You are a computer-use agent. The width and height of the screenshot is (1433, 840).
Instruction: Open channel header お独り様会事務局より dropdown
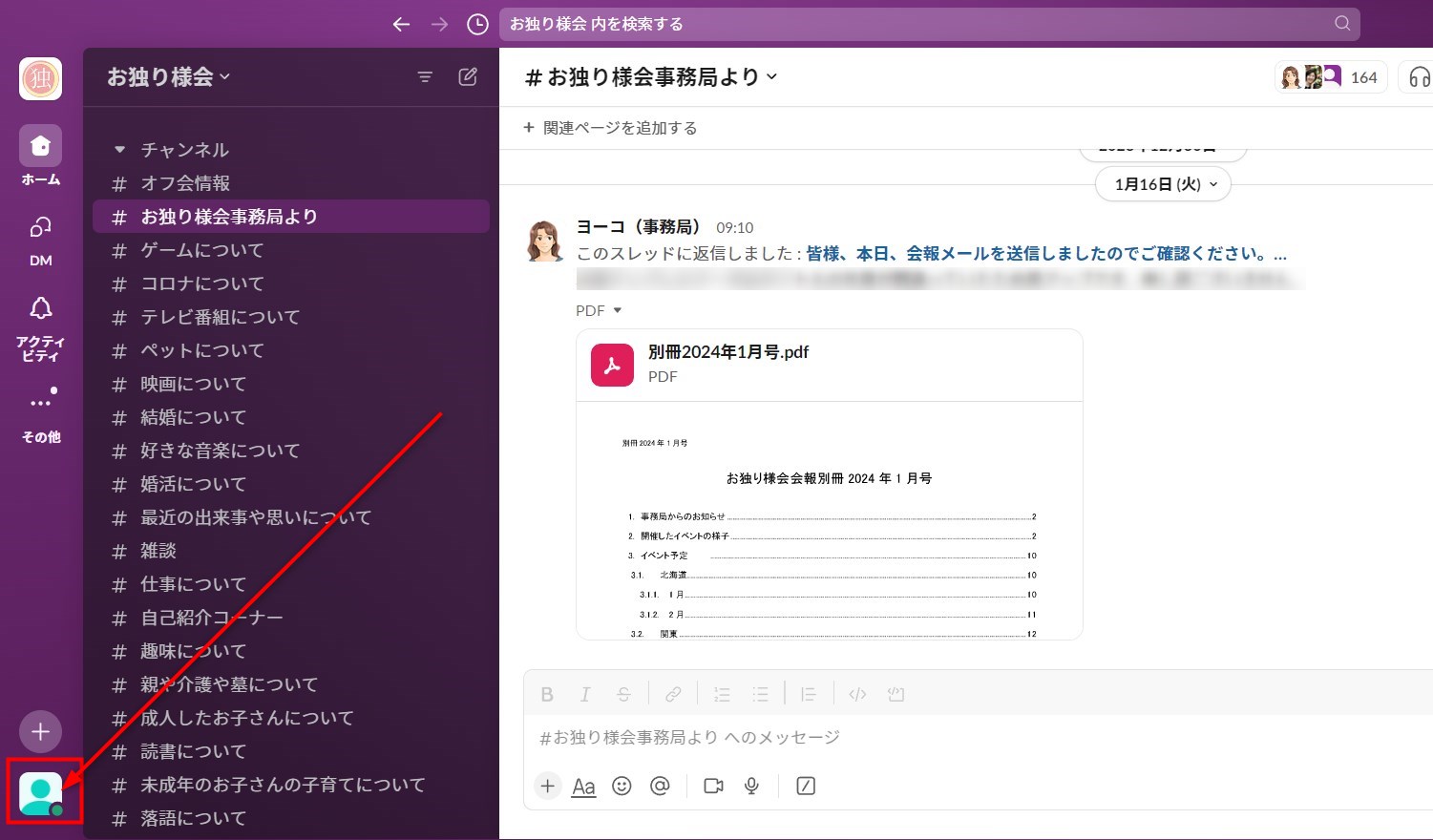pyautogui.click(x=652, y=77)
